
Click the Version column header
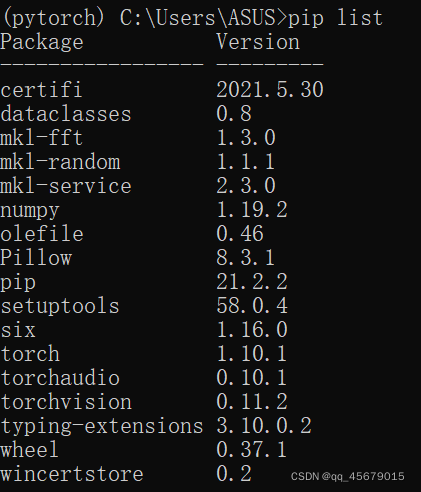coord(258,42)
